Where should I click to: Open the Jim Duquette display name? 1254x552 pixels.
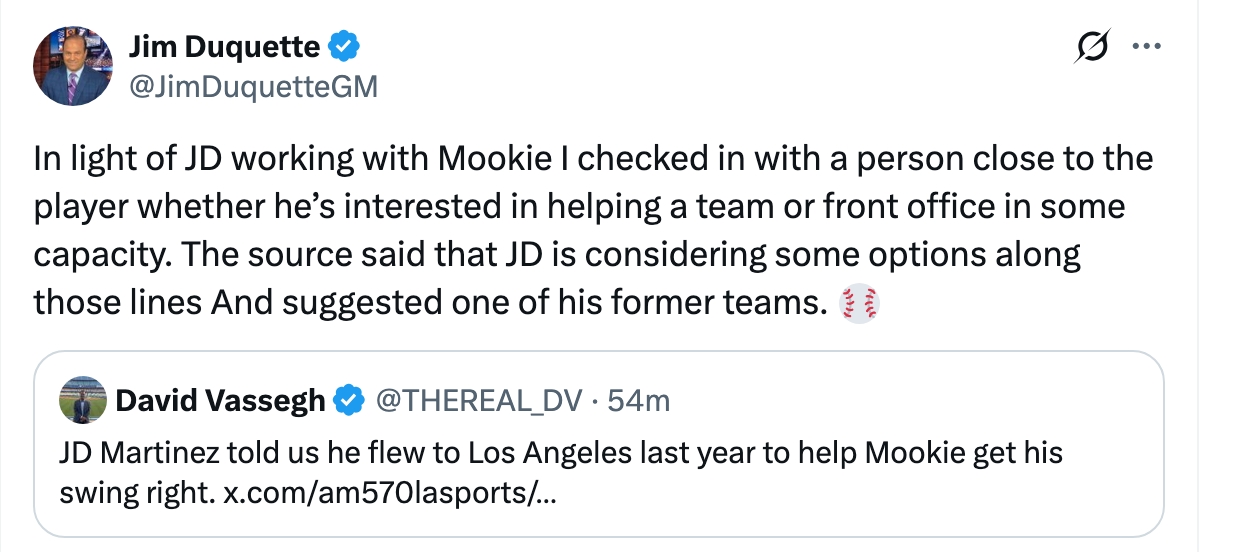225,46
